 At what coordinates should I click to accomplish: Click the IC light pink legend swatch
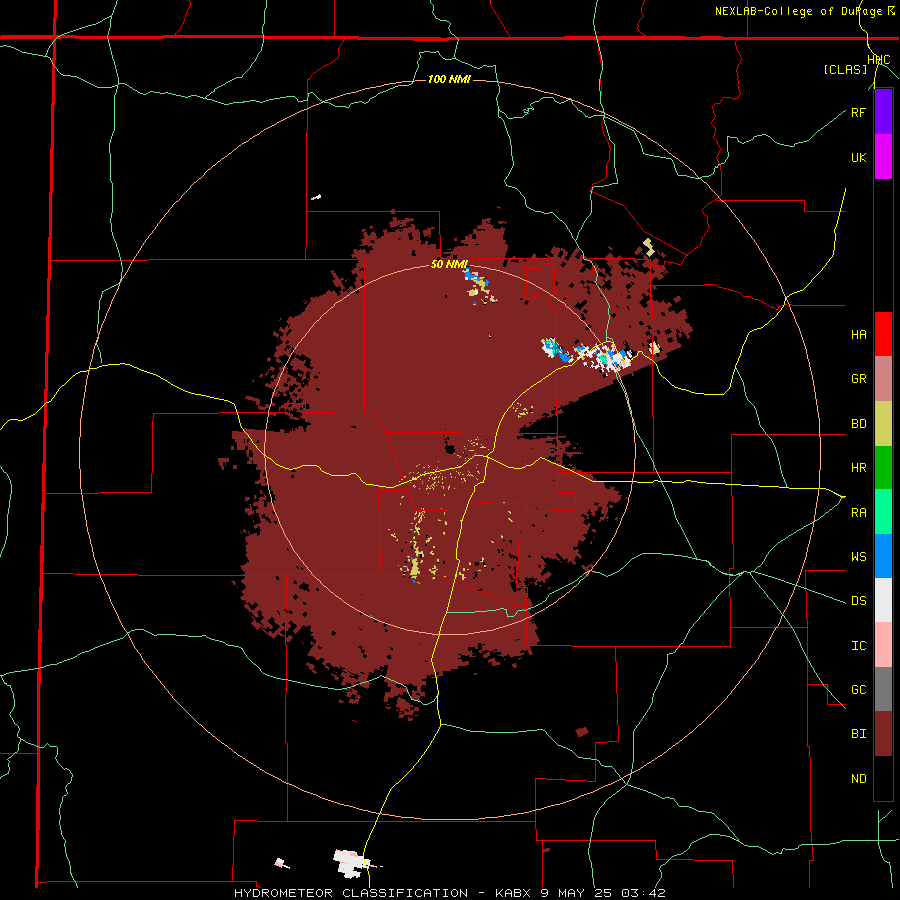[883, 645]
